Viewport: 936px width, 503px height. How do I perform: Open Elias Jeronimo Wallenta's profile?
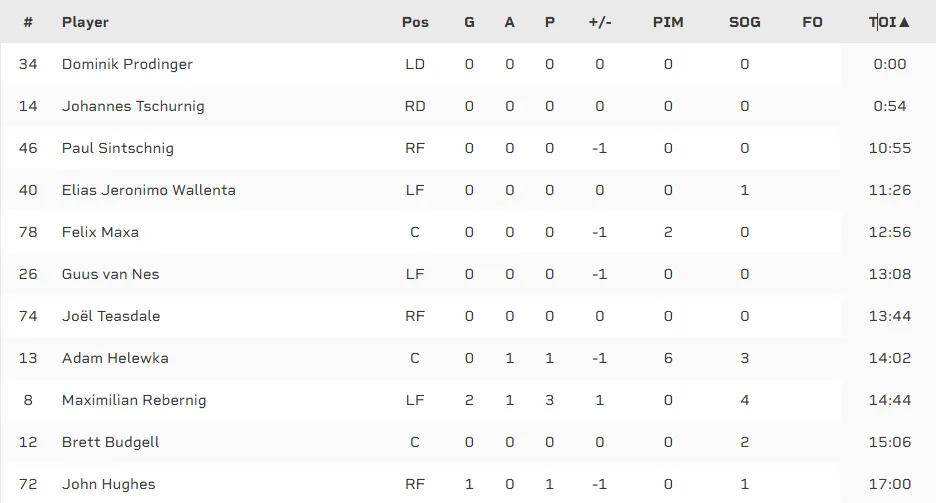tap(149, 190)
